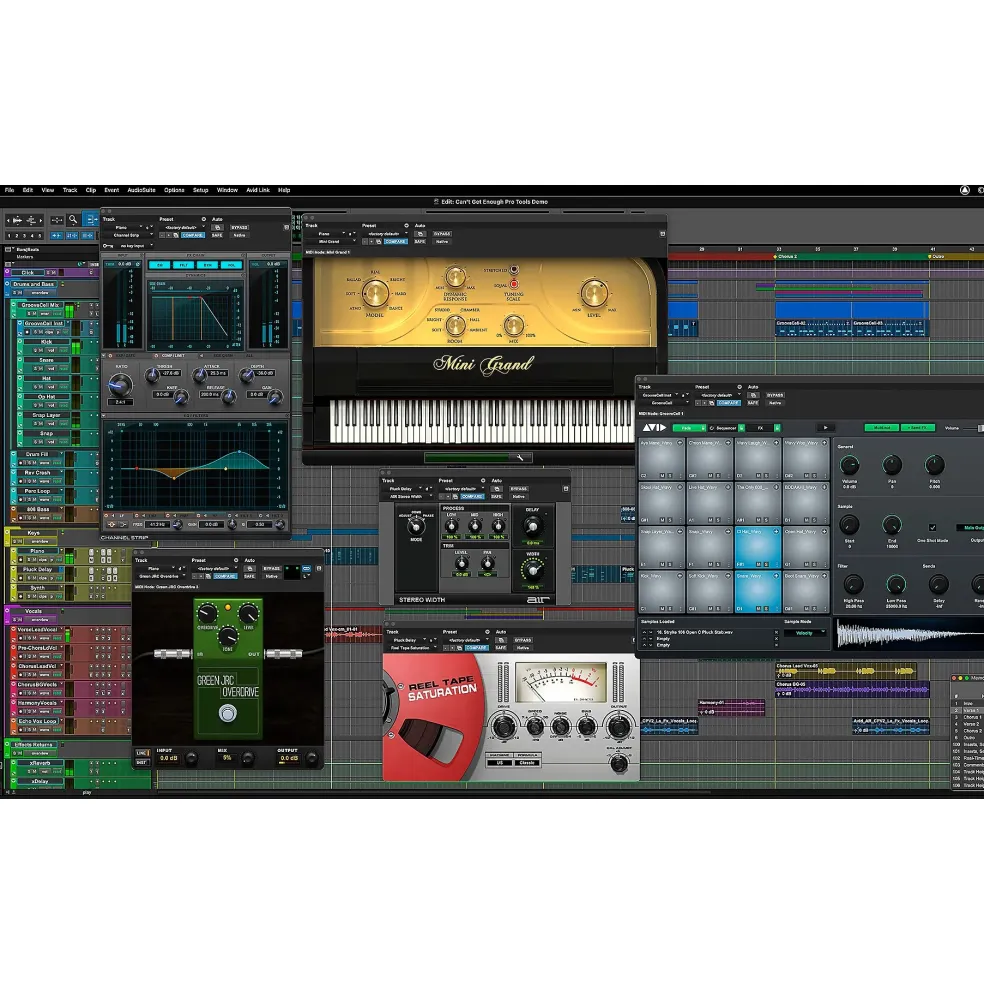This screenshot has height=985, width=984.
Task: Toggle One Shot Mode checkbox in GrooveCell
Action: [932, 528]
